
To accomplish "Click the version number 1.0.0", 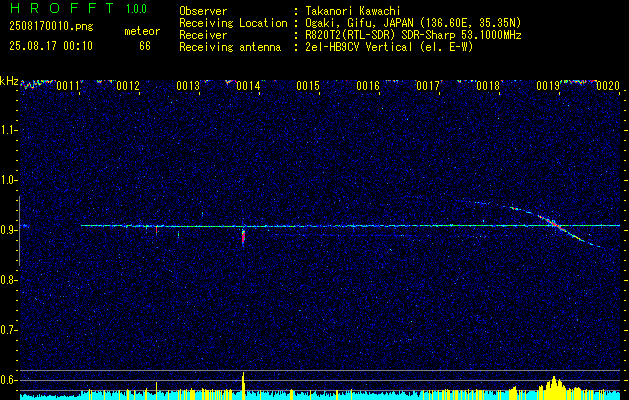I will click(x=136, y=9).
